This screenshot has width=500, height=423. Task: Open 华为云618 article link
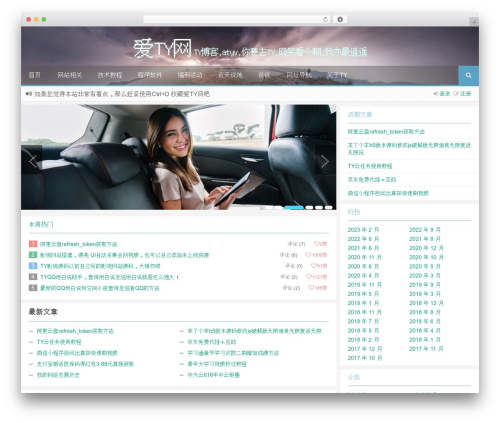(x=214, y=375)
